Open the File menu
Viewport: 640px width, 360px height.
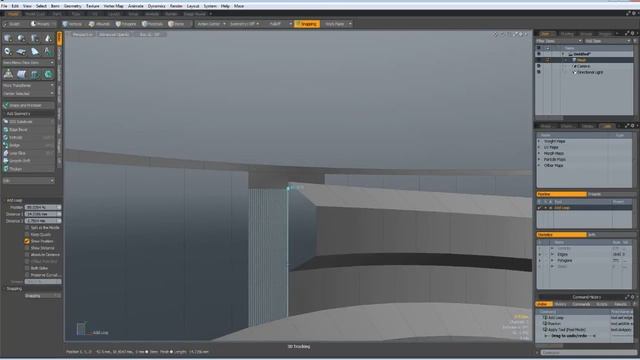click(4, 6)
